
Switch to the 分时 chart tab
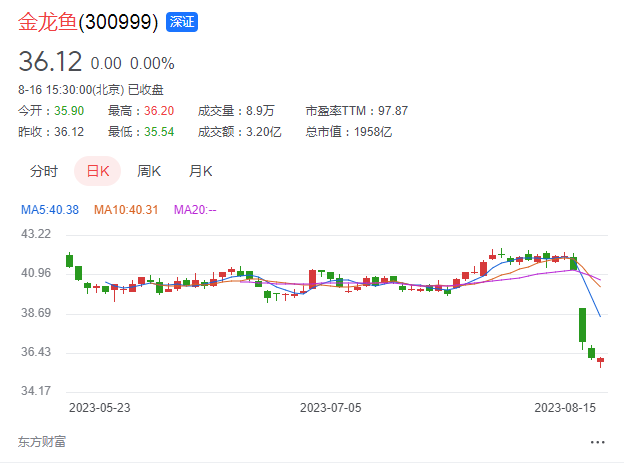click(44, 171)
